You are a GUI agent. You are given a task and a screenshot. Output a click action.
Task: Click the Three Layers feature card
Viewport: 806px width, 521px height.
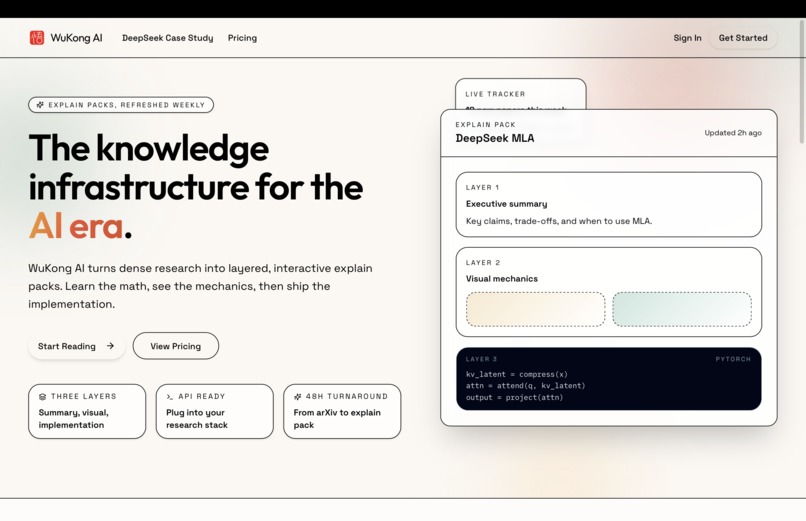point(87,411)
